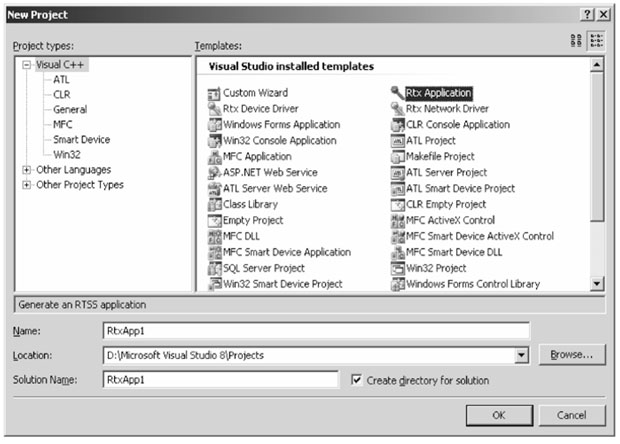Open the Location dropdown list
620x444 pixels.
coord(522,355)
